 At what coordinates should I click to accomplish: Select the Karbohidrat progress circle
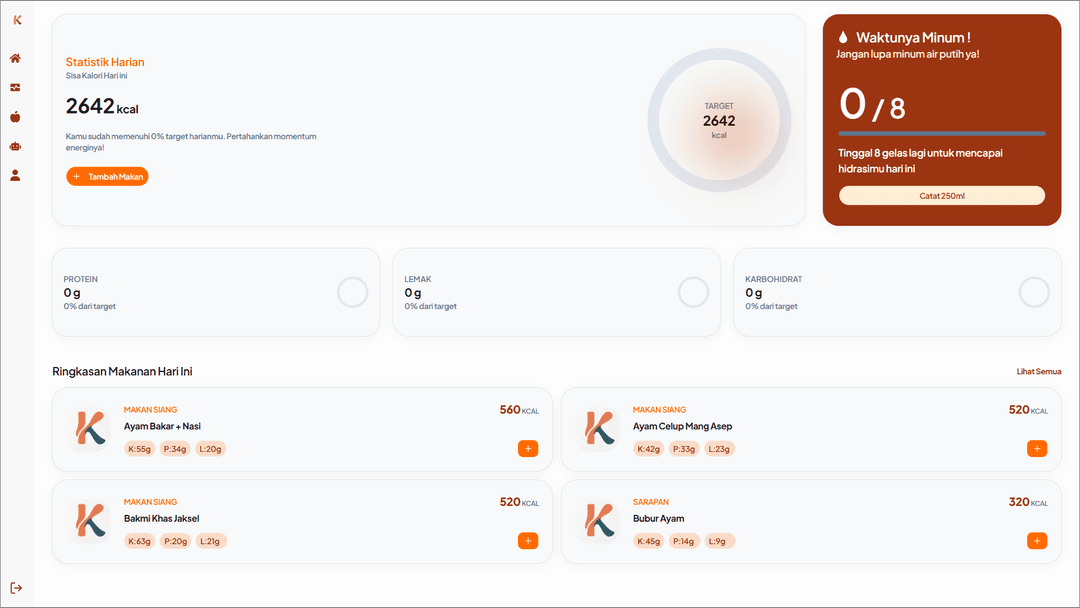coord(1034,292)
